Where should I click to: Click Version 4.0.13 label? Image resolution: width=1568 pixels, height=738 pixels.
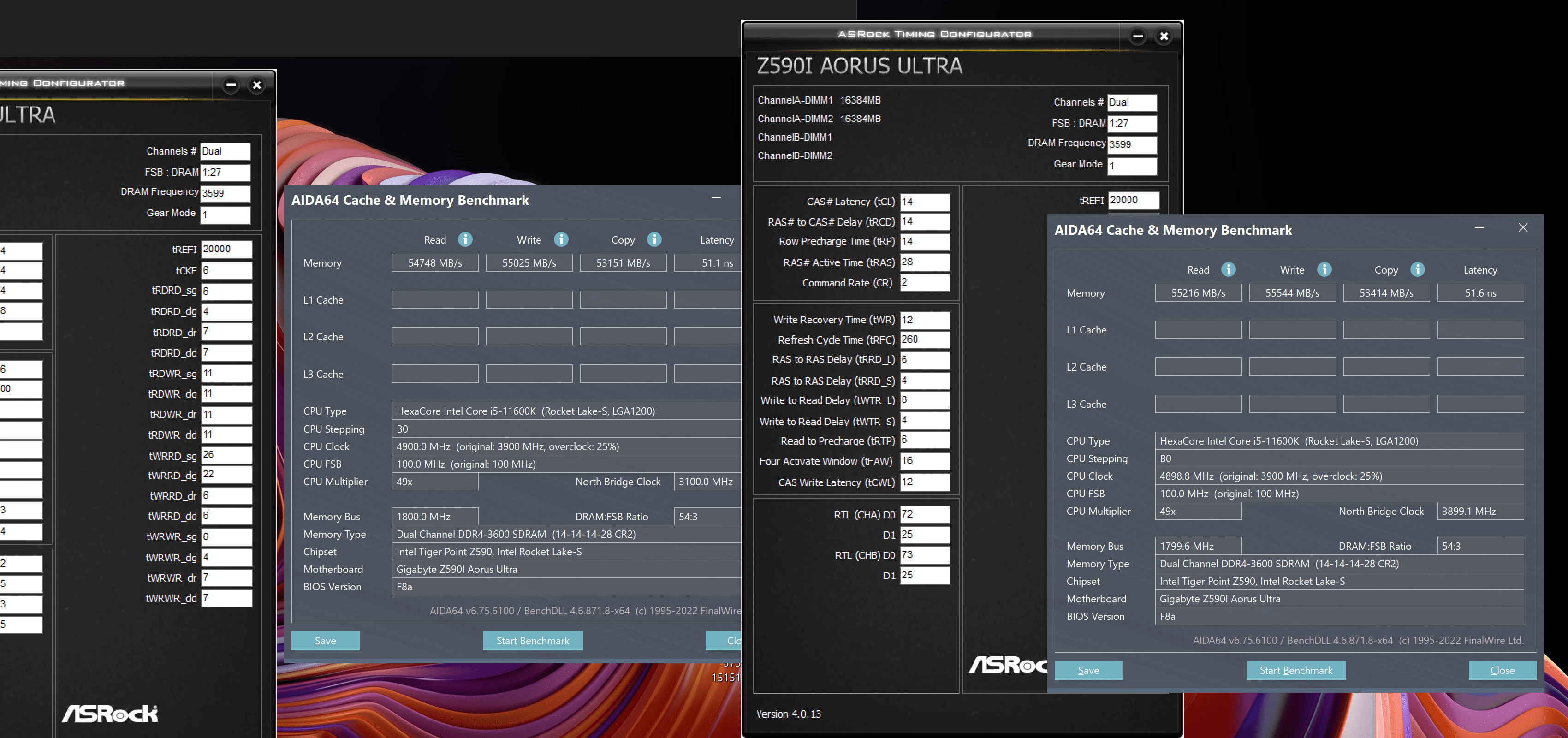tap(788, 714)
